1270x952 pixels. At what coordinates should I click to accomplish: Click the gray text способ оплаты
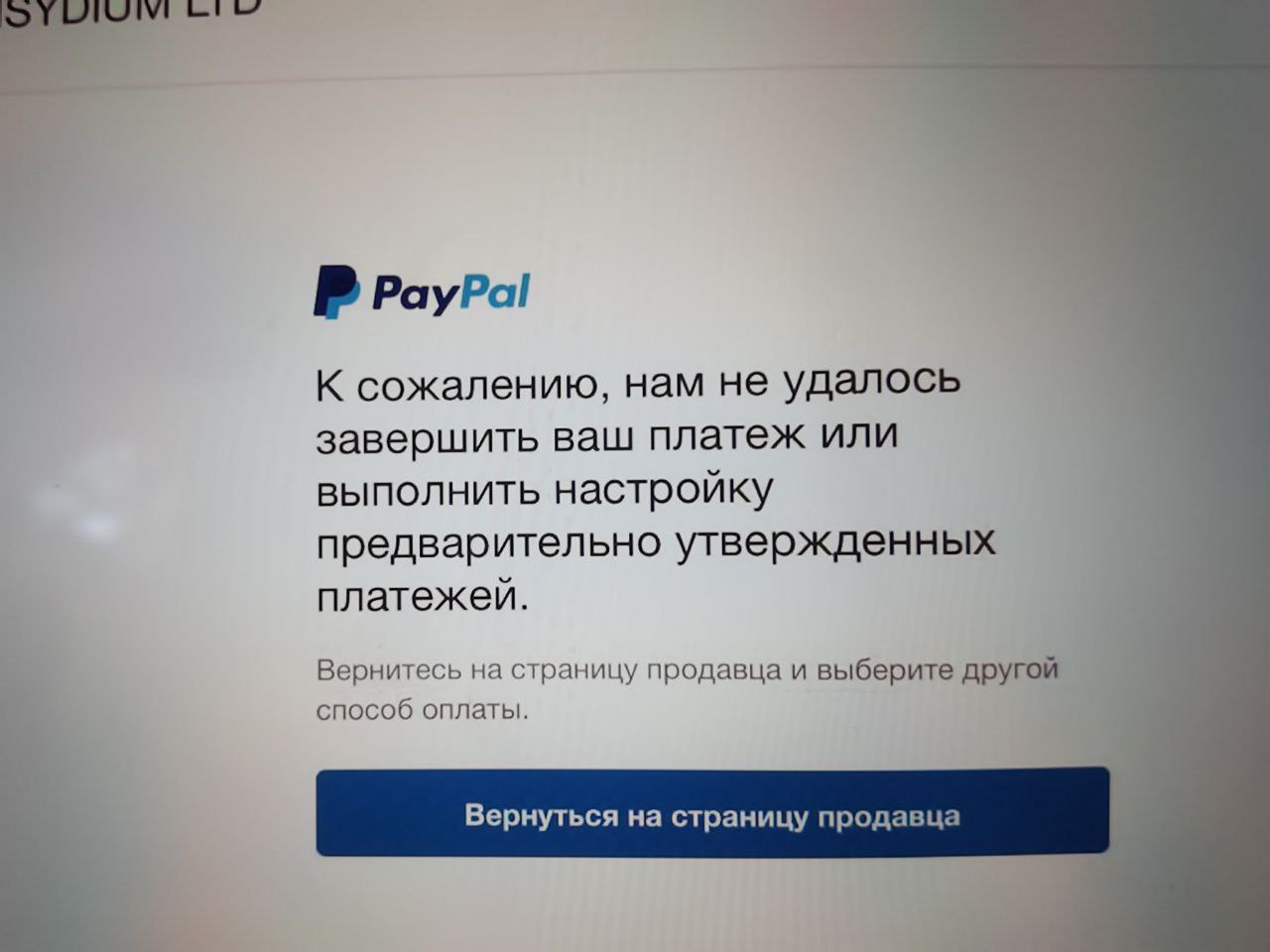pos(423,711)
